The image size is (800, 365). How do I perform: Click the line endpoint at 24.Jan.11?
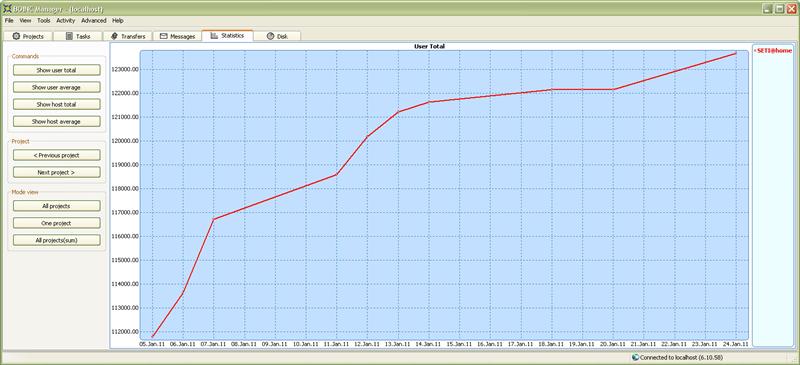click(736, 53)
